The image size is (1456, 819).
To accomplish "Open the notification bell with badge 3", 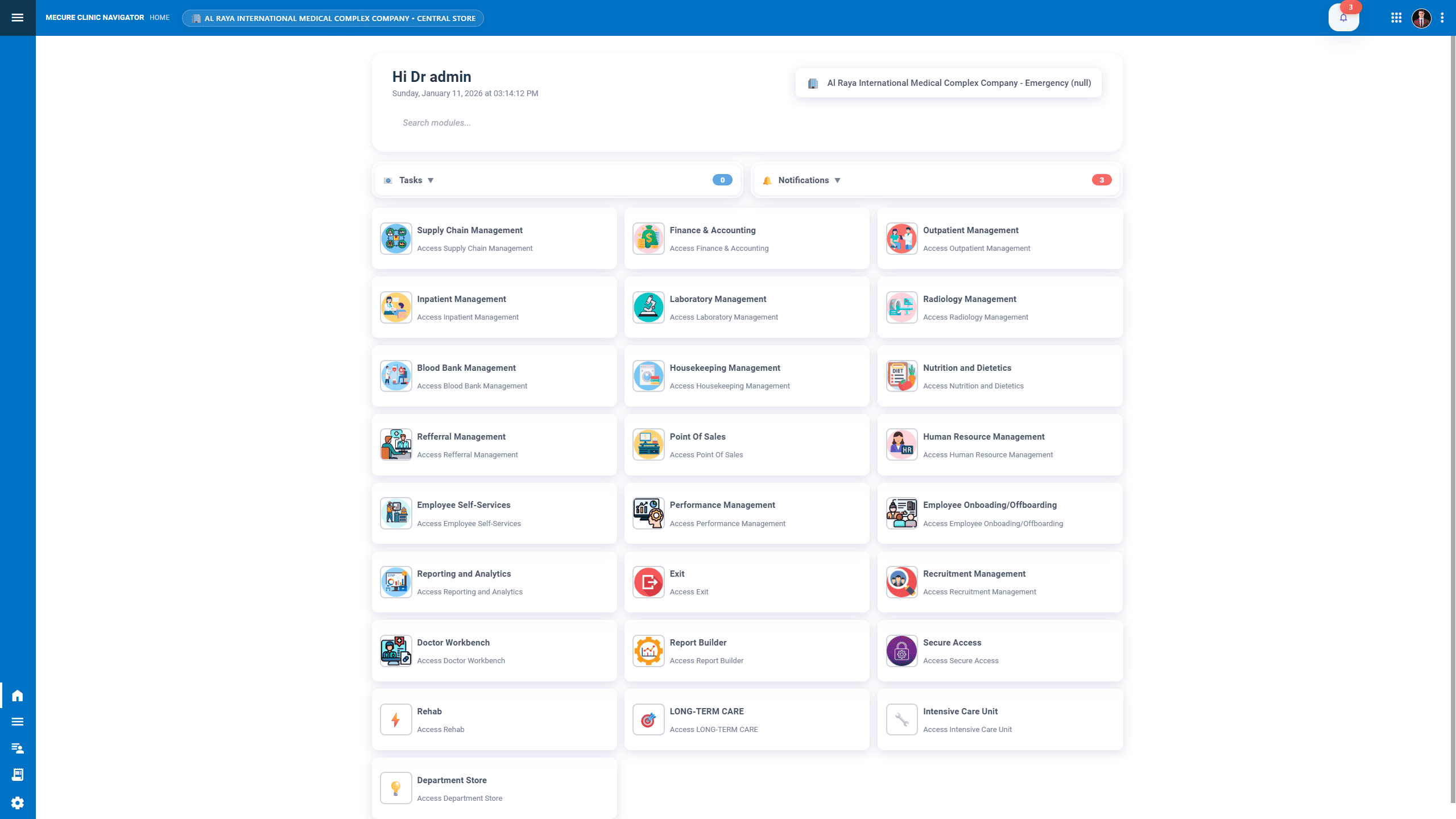I will (x=1344, y=18).
